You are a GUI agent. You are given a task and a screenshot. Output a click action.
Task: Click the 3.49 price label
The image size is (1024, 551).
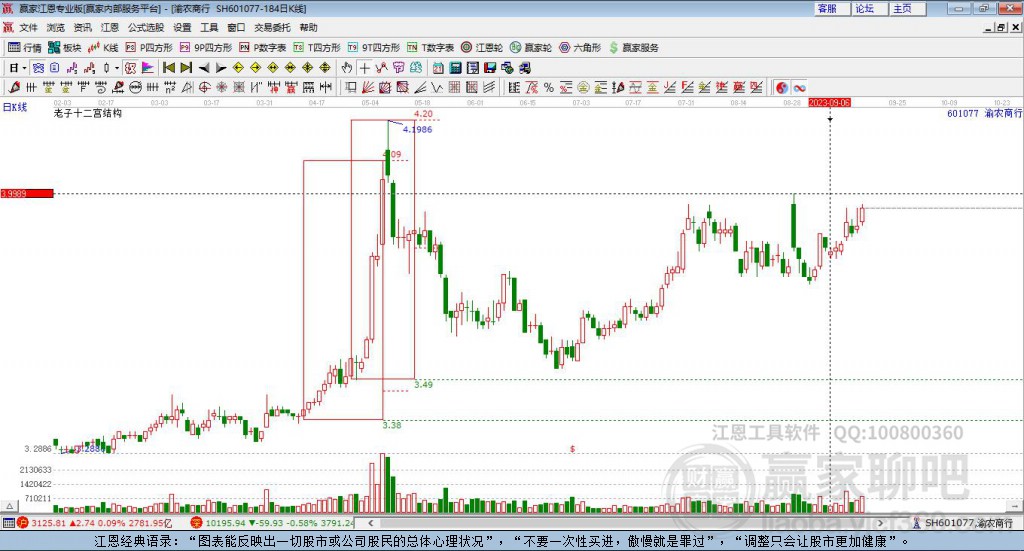click(x=423, y=385)
